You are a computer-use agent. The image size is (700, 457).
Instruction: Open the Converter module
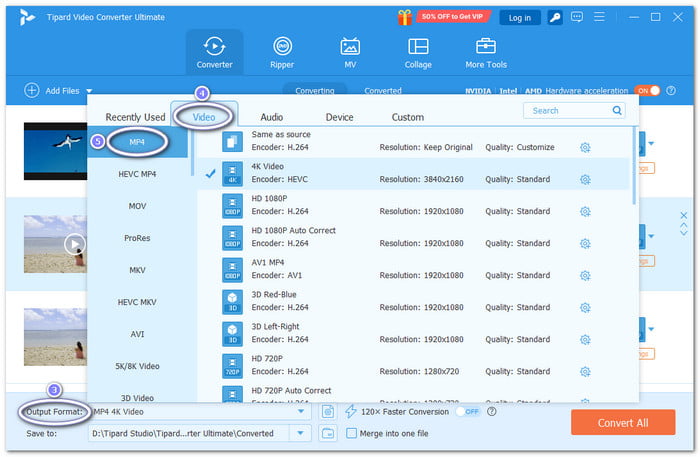(214, 53)
